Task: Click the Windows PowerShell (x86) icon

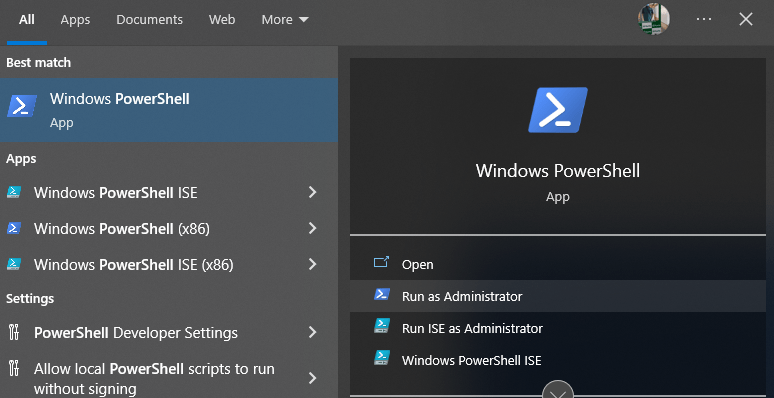Action: 14,228
